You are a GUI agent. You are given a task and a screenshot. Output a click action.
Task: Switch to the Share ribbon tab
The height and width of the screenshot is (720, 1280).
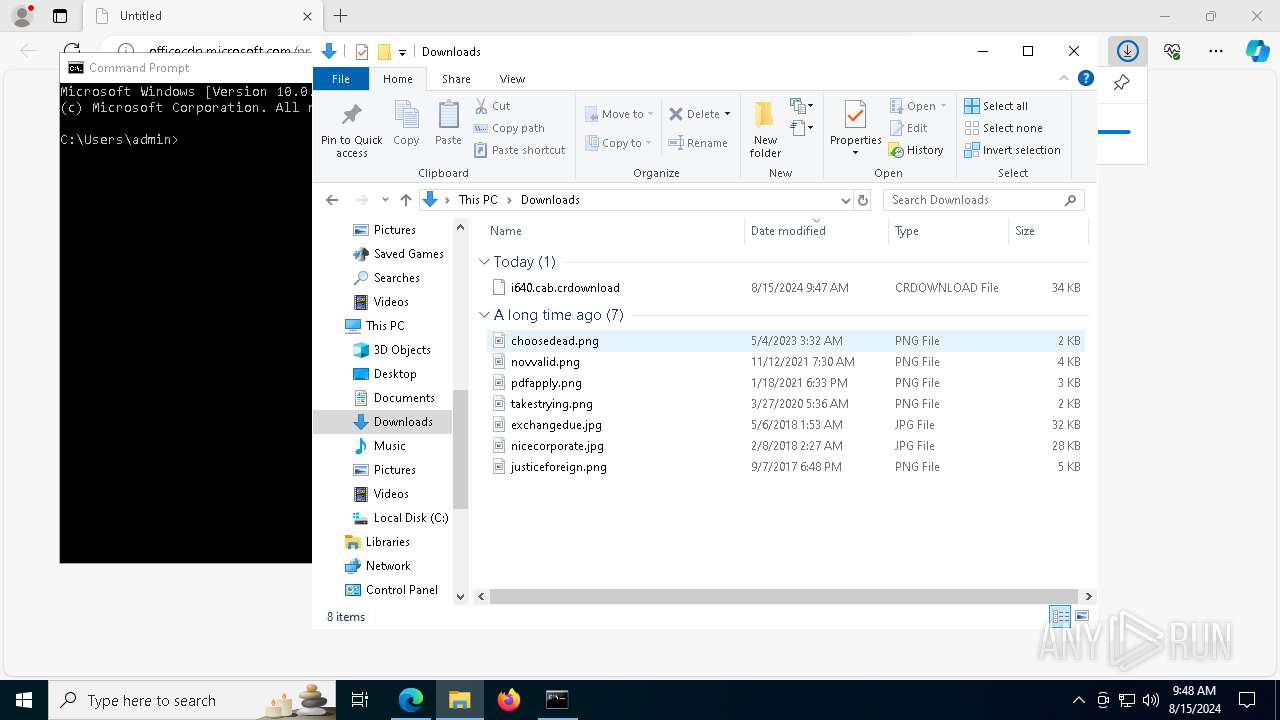pos(456,79)
